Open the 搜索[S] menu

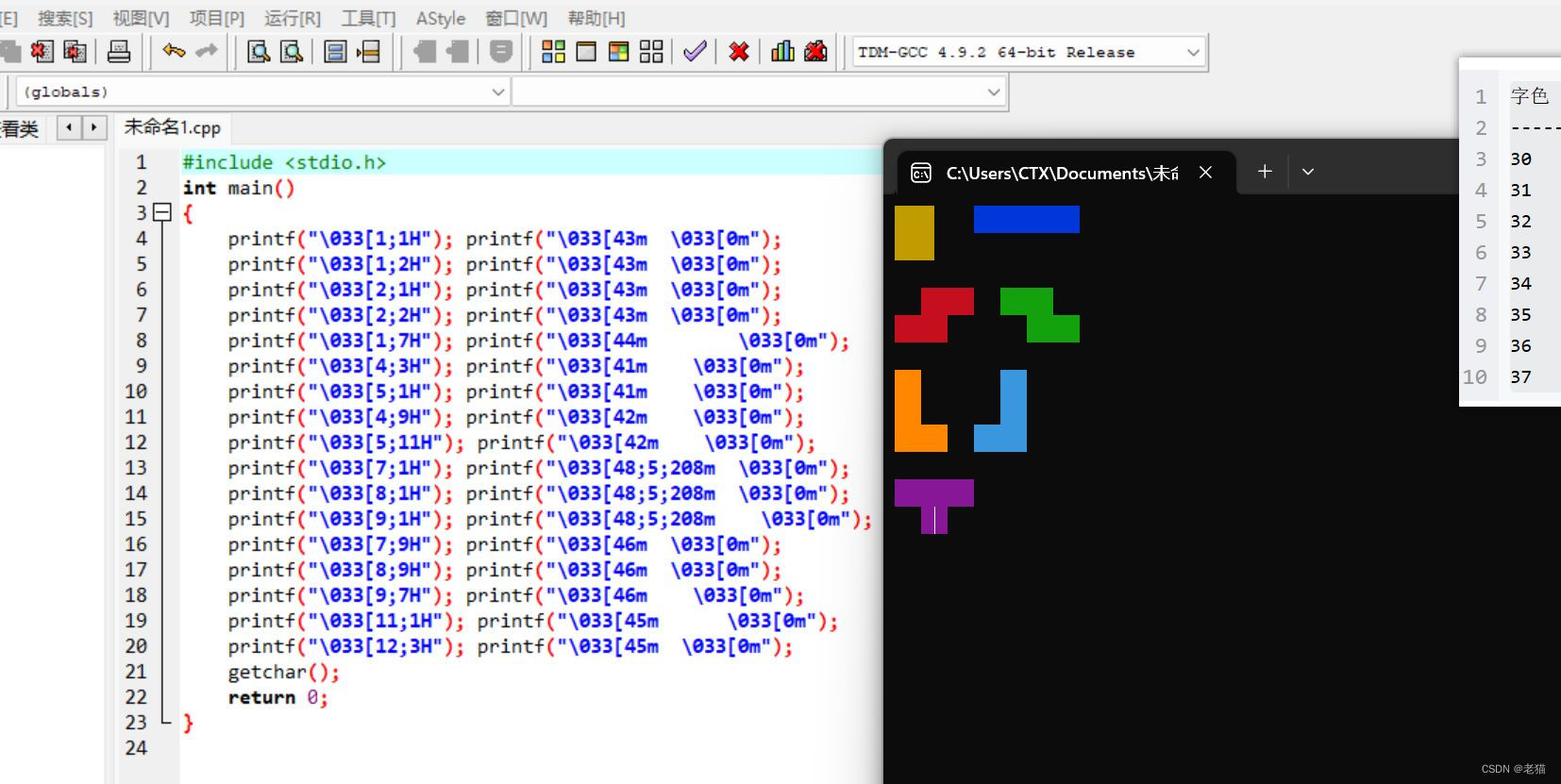(65, 18)
